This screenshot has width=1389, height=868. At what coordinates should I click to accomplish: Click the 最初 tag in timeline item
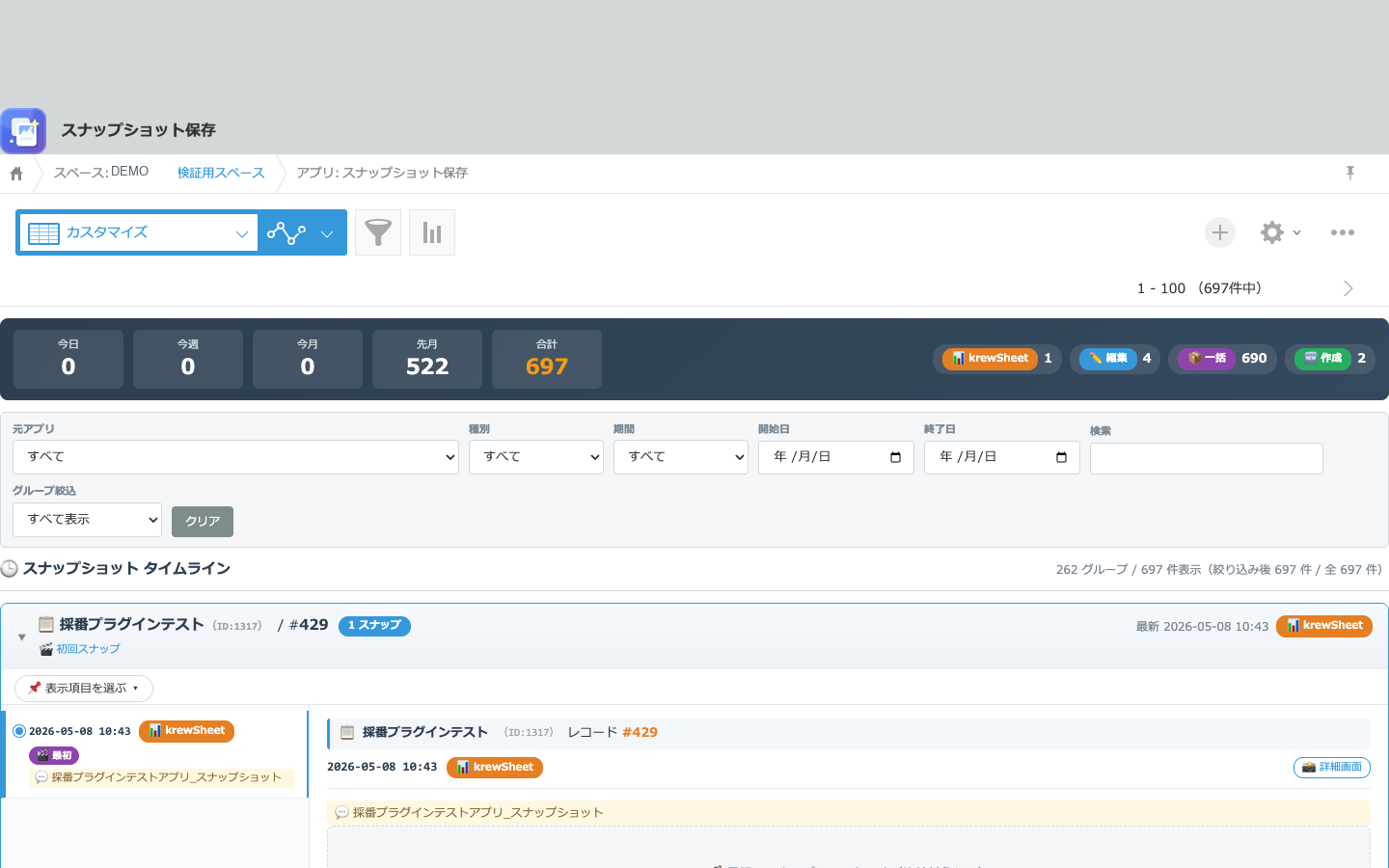click(54, 756)
